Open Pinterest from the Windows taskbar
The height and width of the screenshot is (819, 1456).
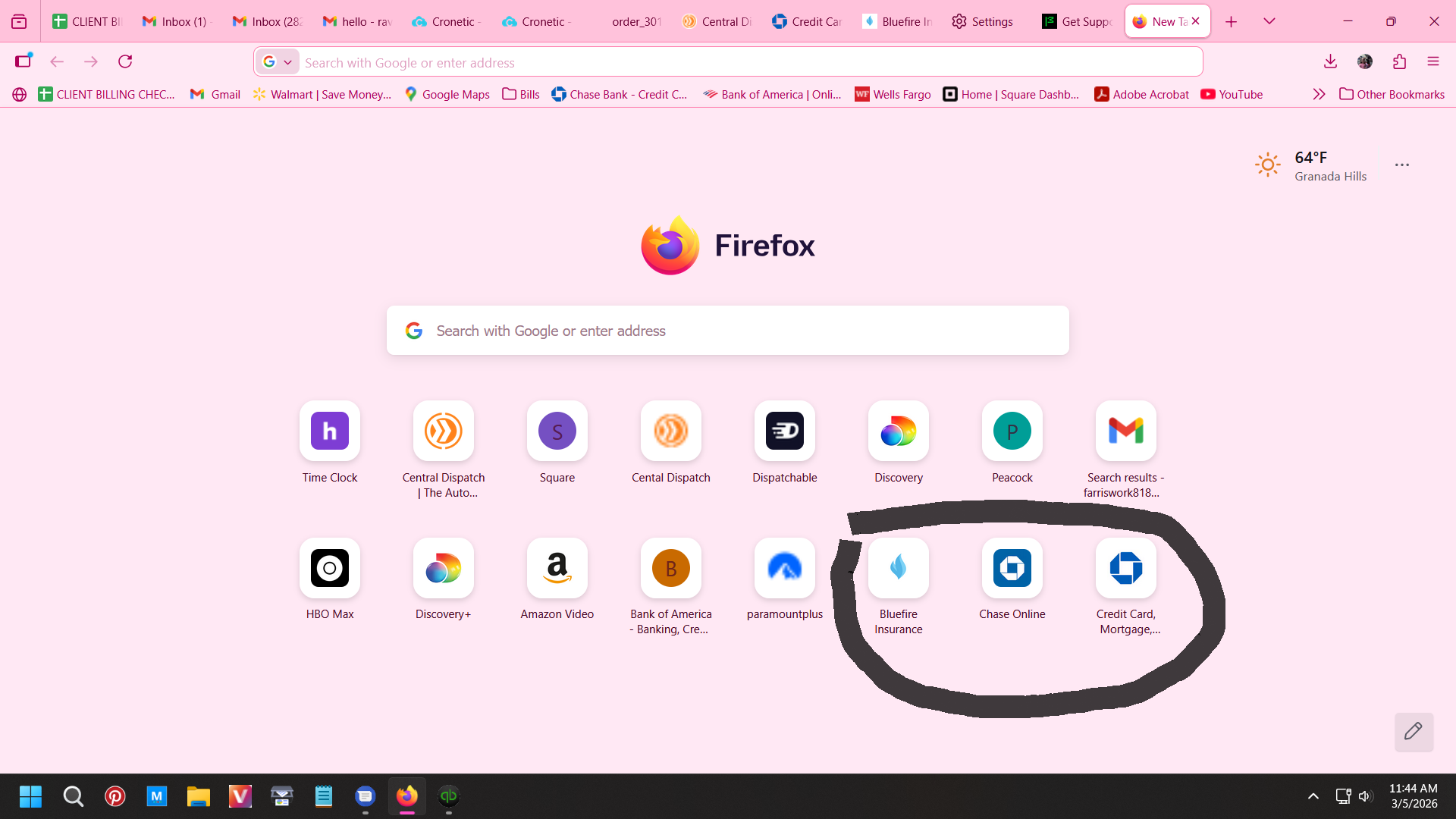pyautogui.click(x=115, y=796)
